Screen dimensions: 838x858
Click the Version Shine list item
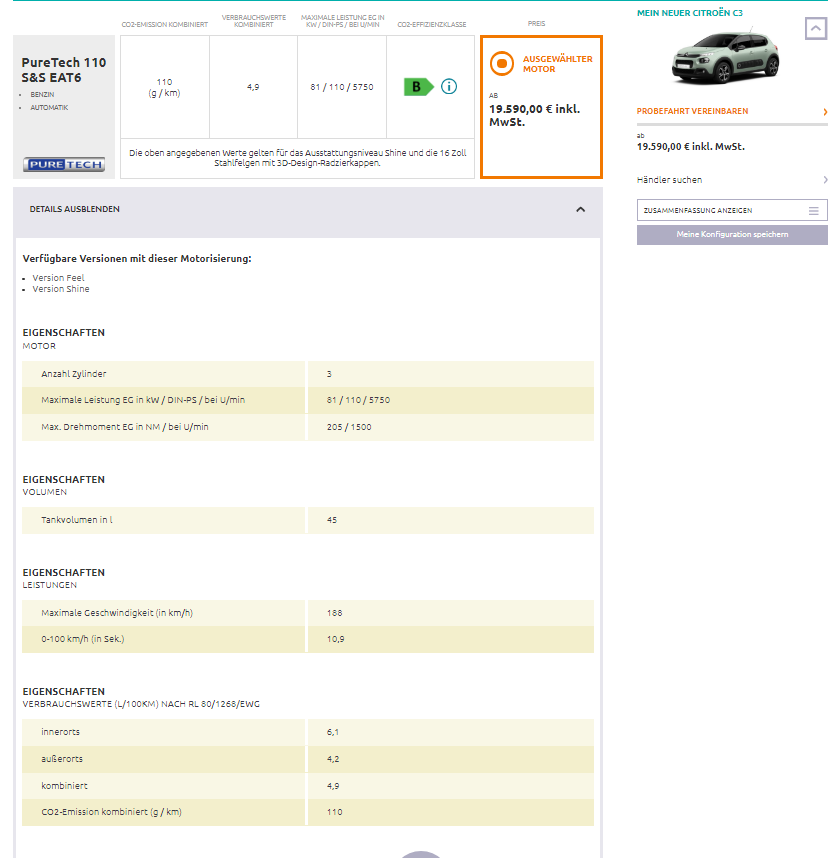click(x=61, y=289)
